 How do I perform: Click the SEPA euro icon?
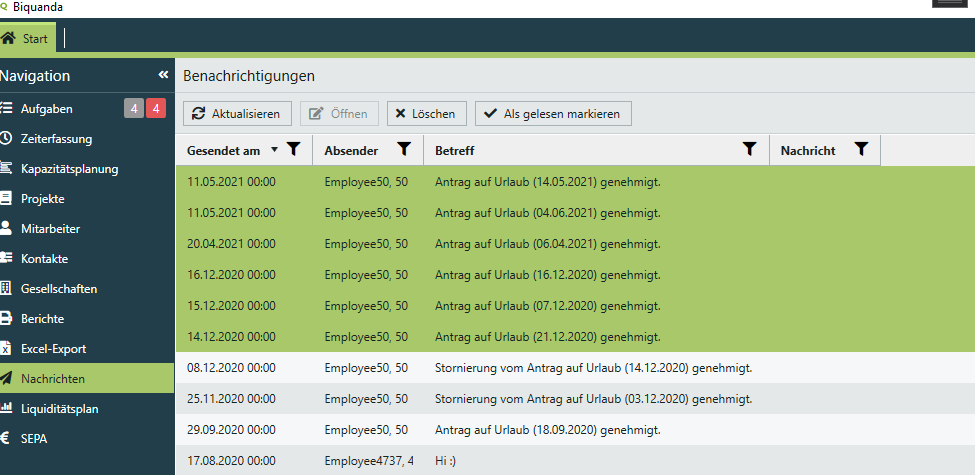click(x=7, y=439)
